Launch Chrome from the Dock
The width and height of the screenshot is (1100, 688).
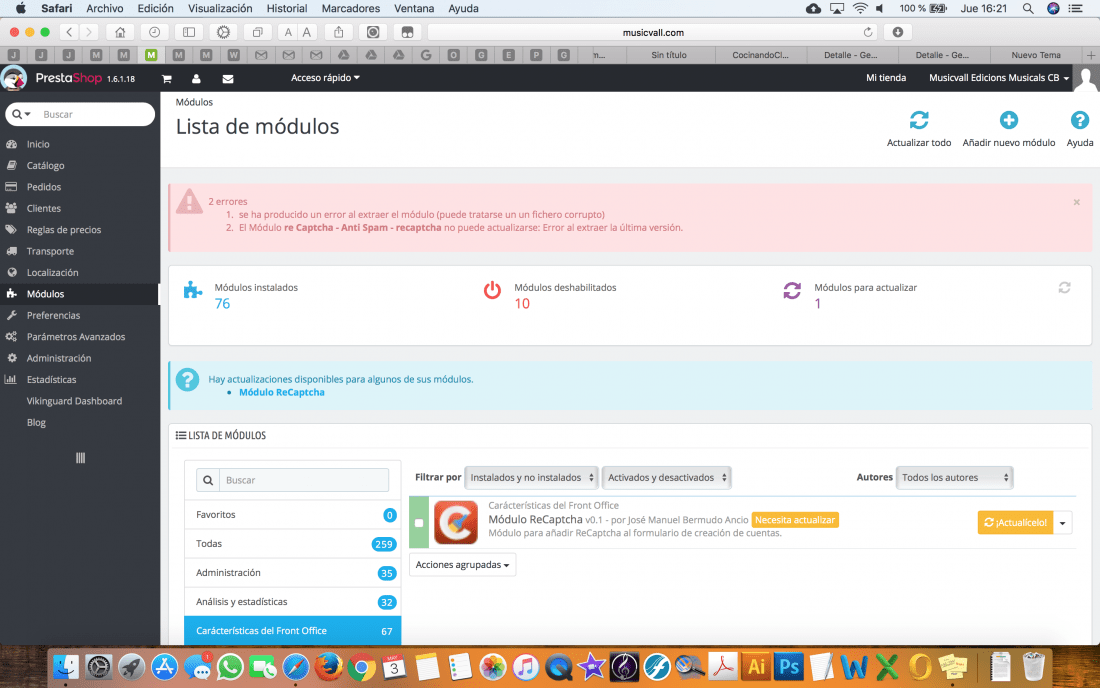(x=361, y=666)
